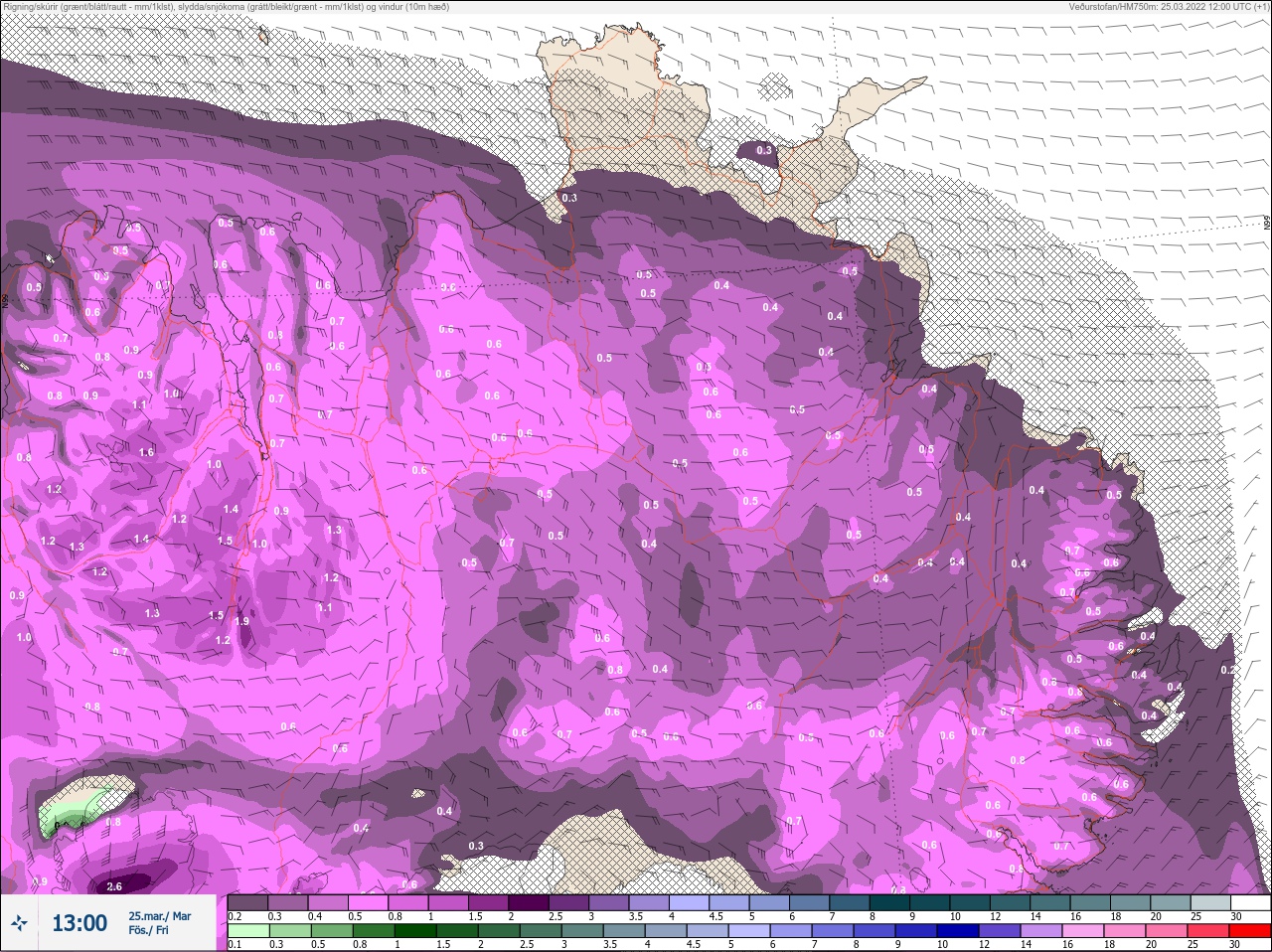Click the 'Fös./ Fri' weekday label
The width and height of the screenshot is (1272, 952).
tap(148, 931)
